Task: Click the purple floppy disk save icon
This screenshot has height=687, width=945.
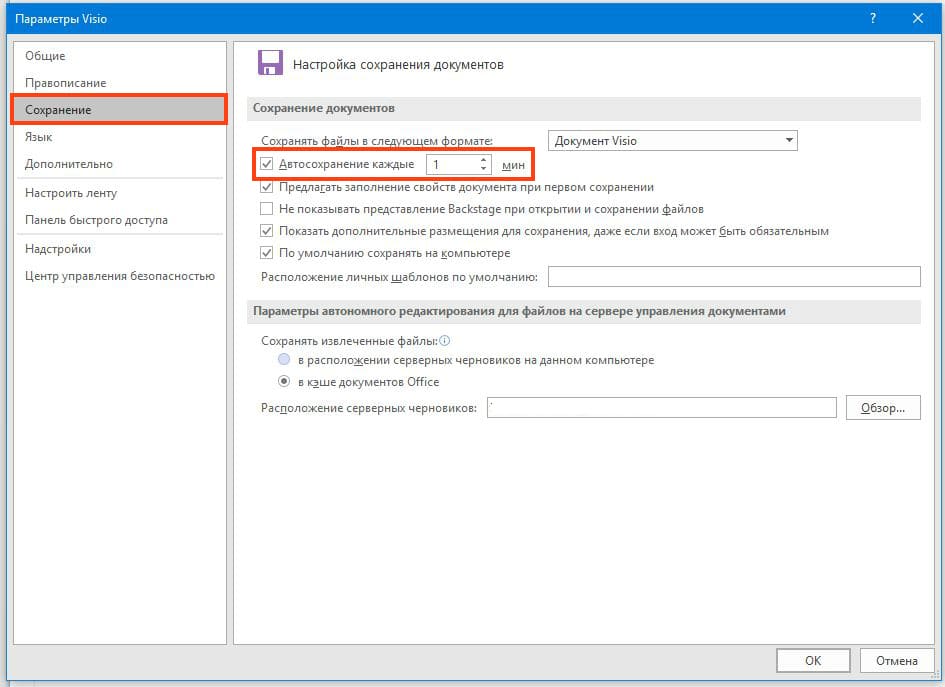Action: click(x=270, y=63)
